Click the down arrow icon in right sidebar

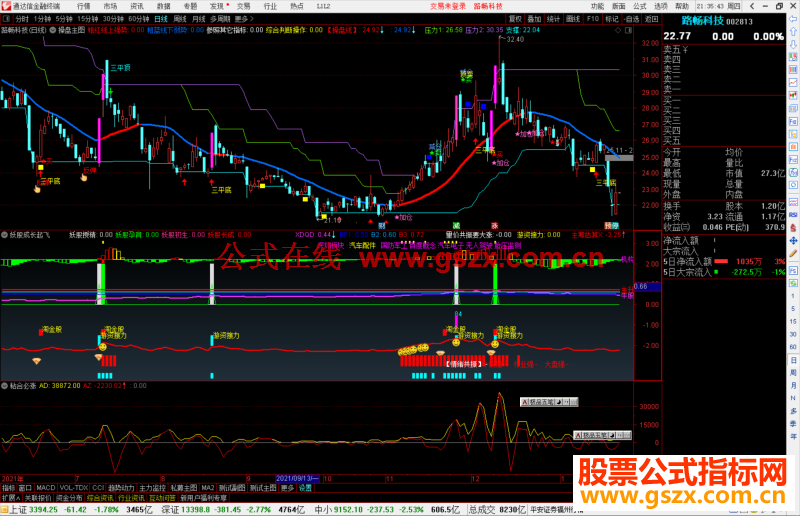point(793,44)
